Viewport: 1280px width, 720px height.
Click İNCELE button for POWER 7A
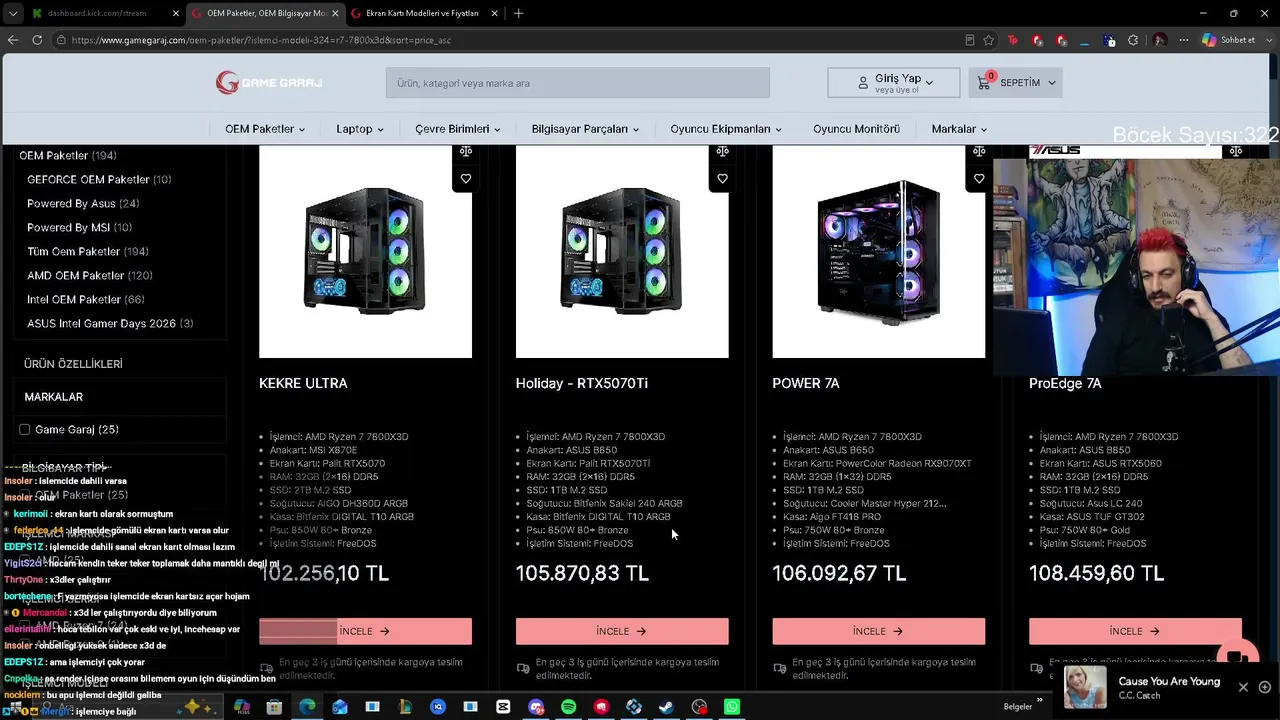[x=878, y=631]
